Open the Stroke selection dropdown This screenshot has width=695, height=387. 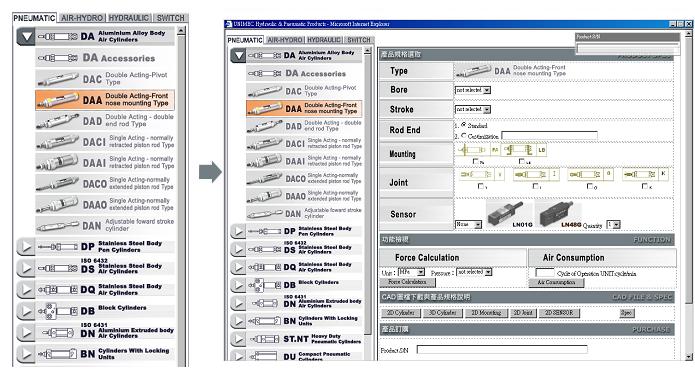tap(472, 109)
